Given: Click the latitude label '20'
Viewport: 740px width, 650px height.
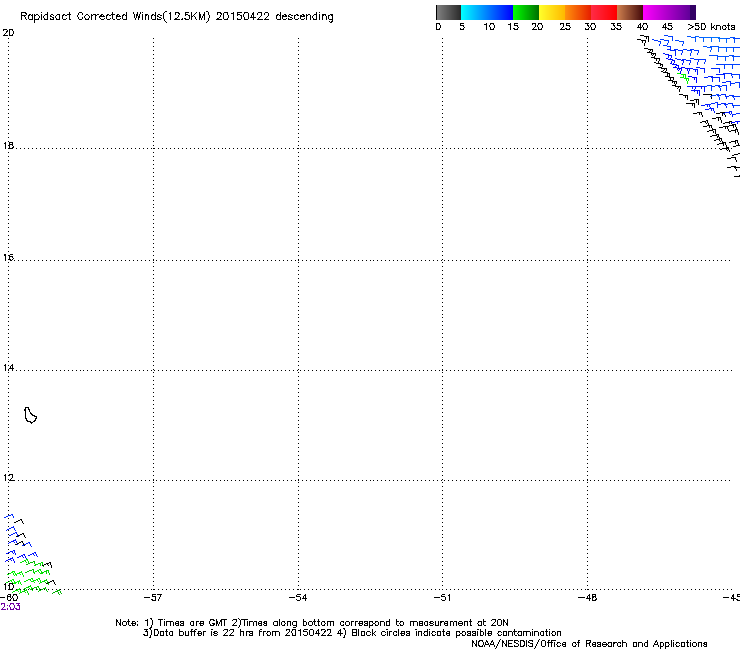Looking at the screenshot, I should (8, 33).
